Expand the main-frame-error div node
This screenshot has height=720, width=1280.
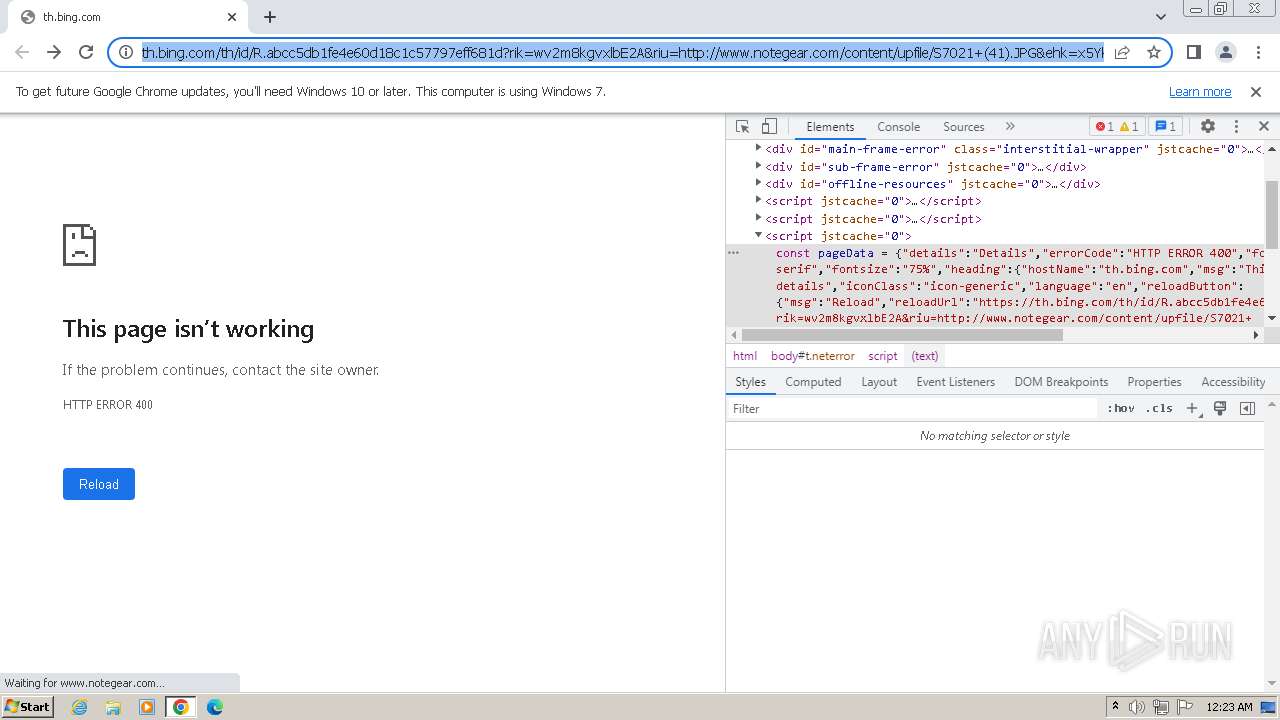pos(758,148)
